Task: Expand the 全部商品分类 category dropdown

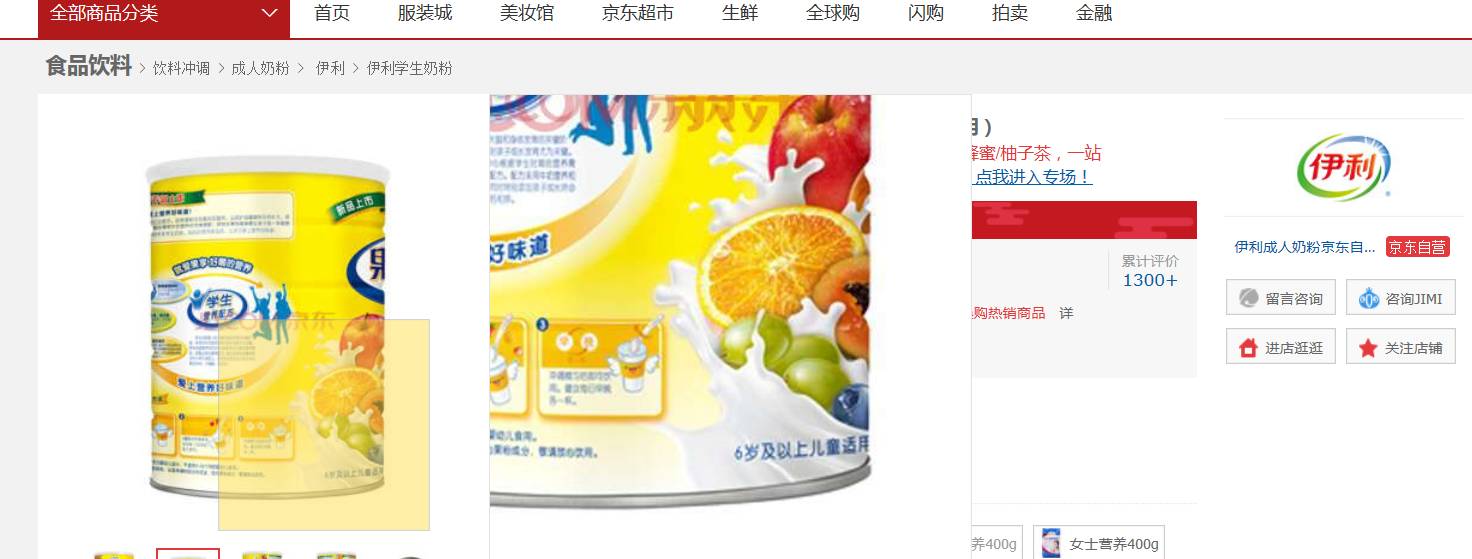Action: point(164,14)
